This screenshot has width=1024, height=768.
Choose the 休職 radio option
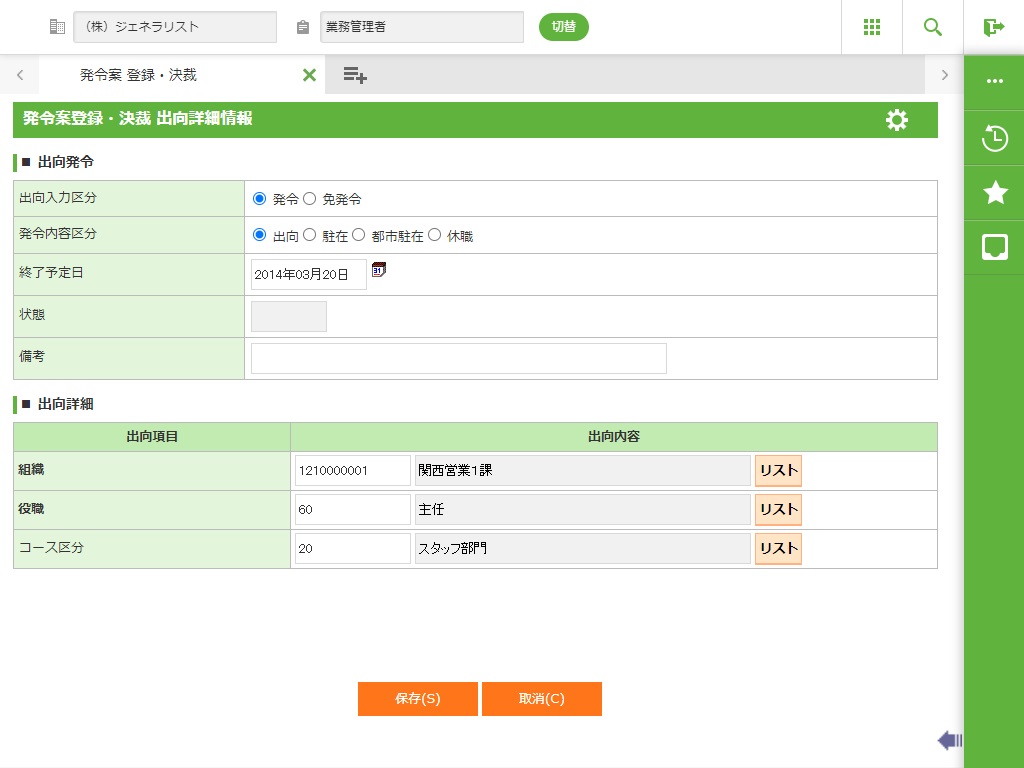tap(435, 236)
